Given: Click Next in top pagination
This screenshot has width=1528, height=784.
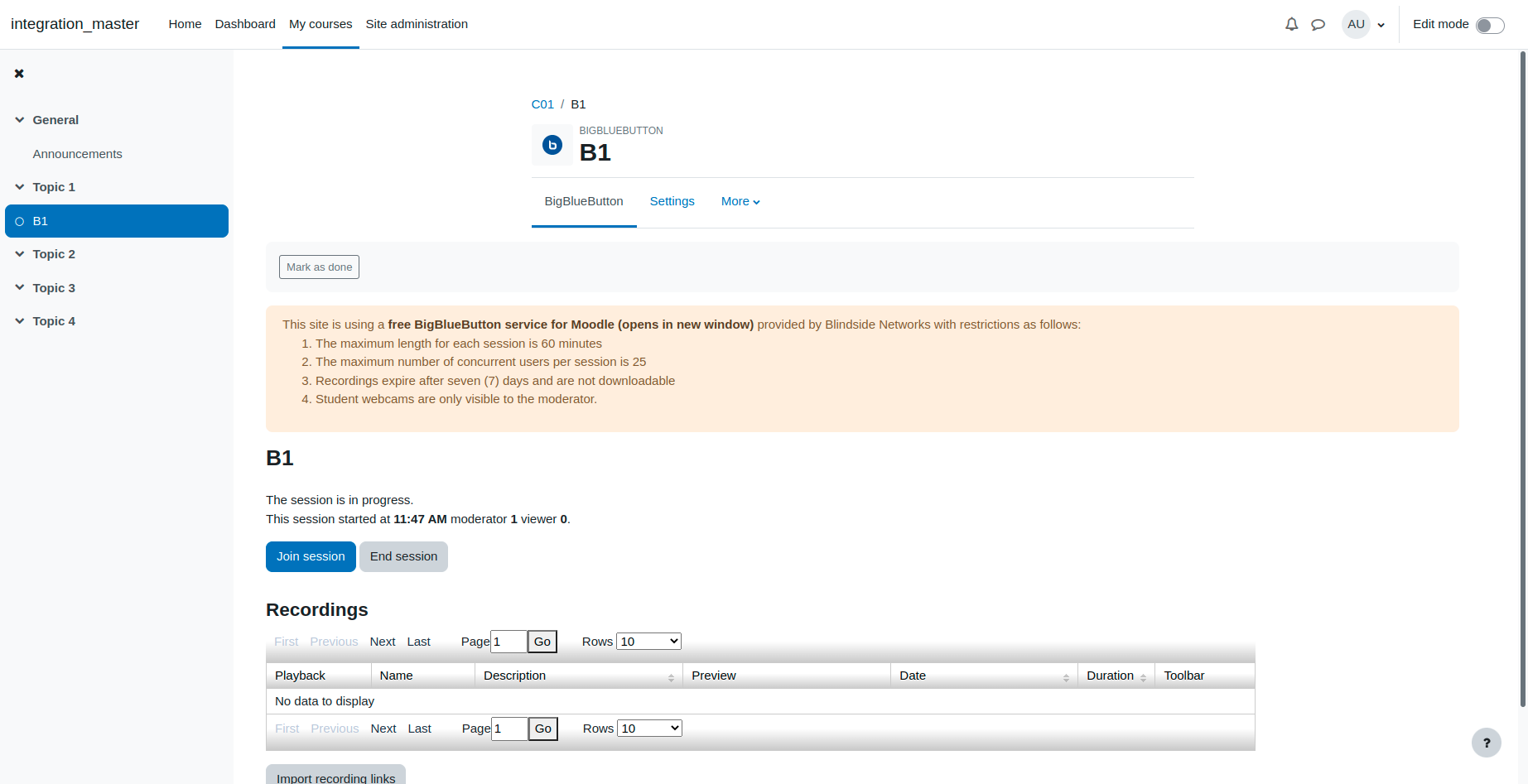Looking at the screenshot, I should (x=383, y=642).
